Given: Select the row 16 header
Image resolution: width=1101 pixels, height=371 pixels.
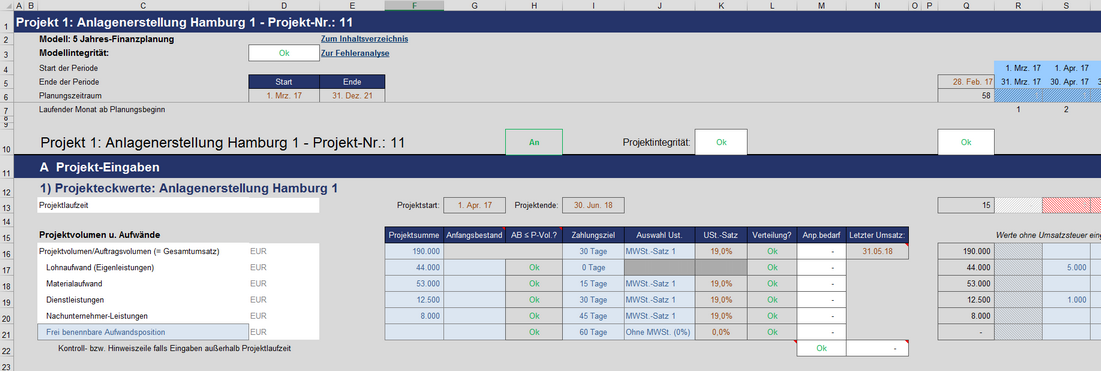Looking at the screenshot, I should tap(6, 251).
